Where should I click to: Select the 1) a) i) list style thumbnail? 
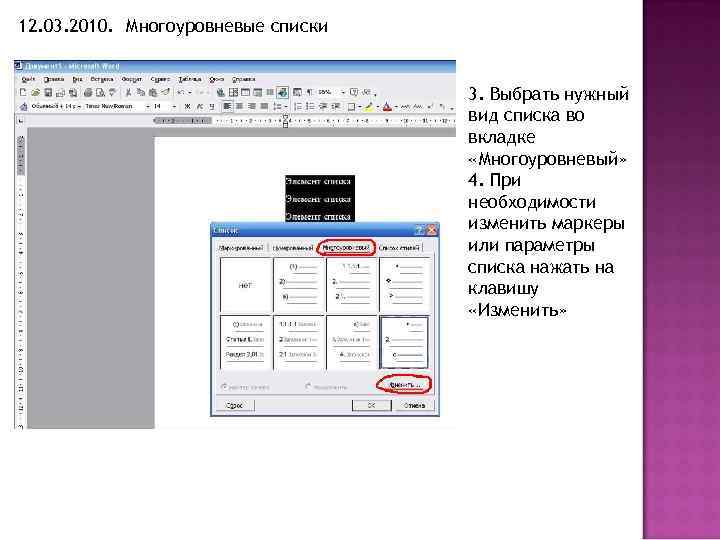(x=299, y=285)
